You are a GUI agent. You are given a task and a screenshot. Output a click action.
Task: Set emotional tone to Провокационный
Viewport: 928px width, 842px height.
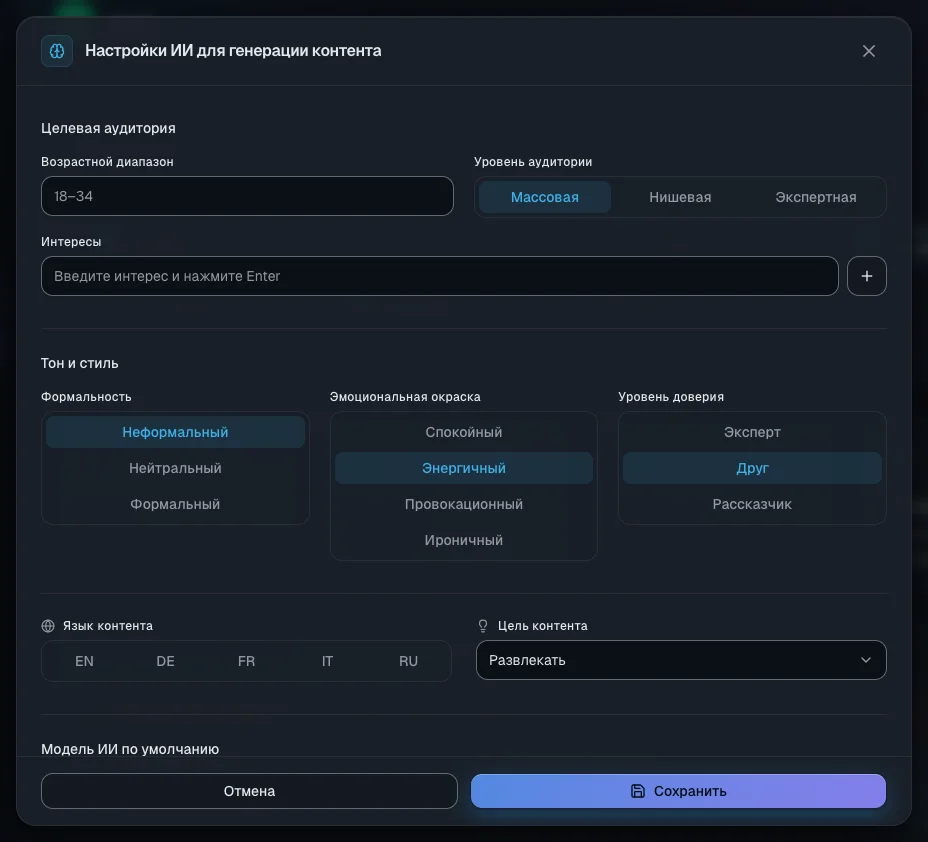(x=463, y=504)
